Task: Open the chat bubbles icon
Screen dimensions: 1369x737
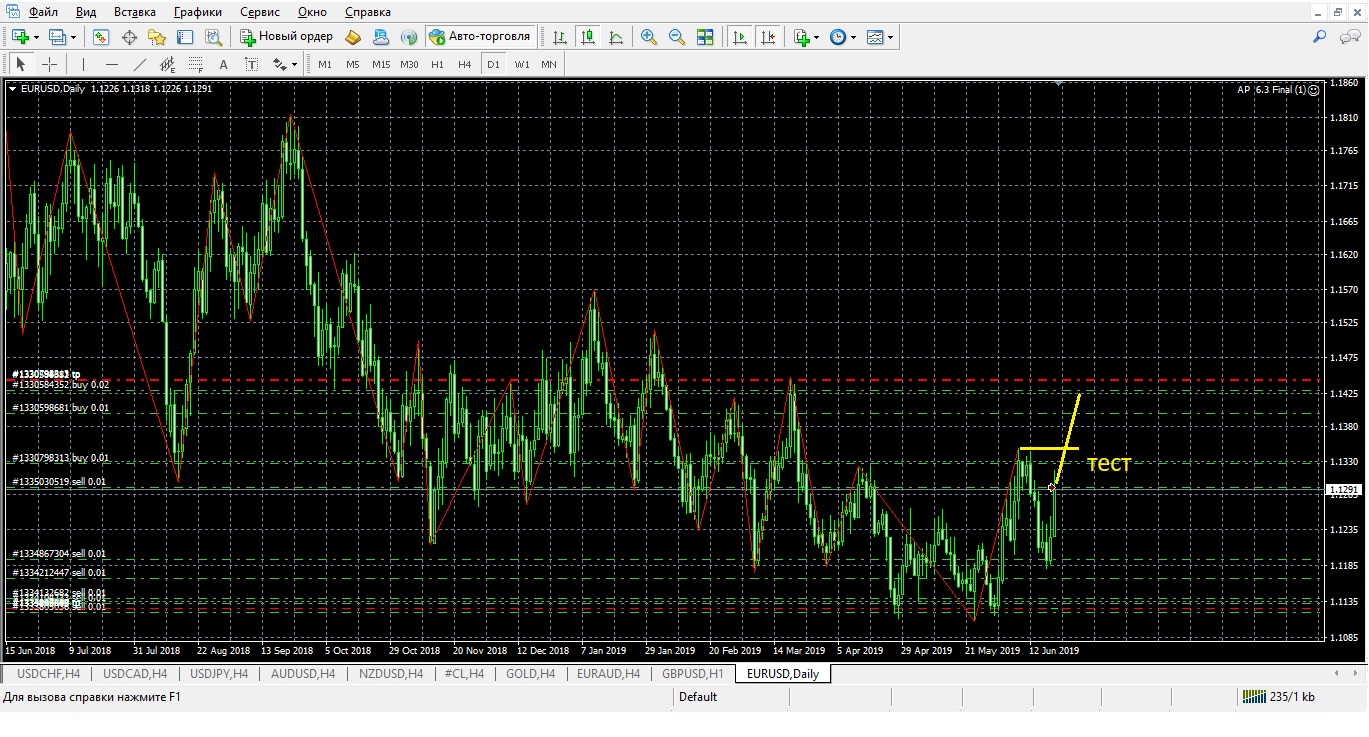Action: tap(1350, 37)
